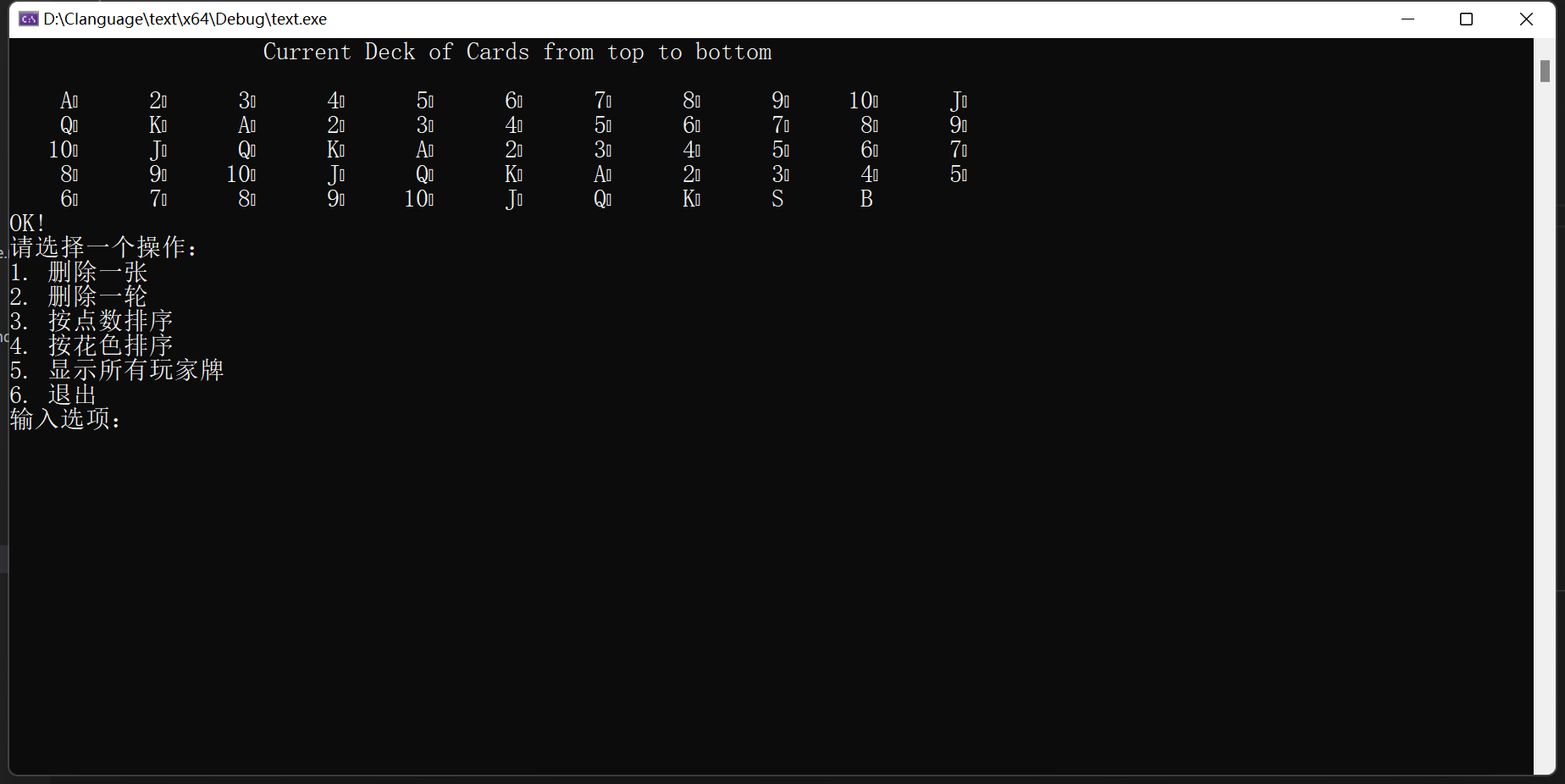Close the text.exe console window

1526,19
